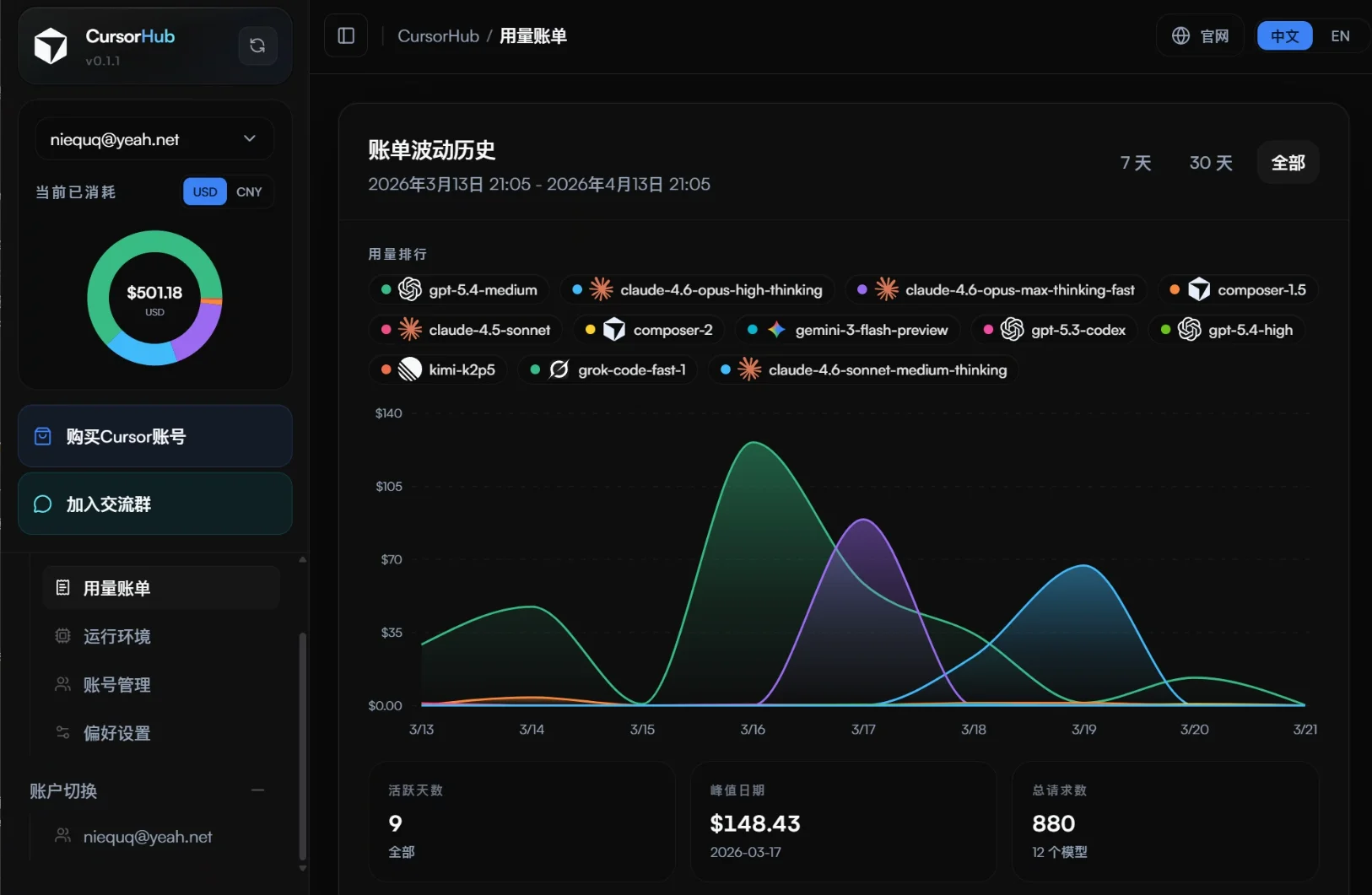Select niequq@yeah.net under 账户切换
Viewport: 1372px width, 895px height.
(x=147, y=836)
